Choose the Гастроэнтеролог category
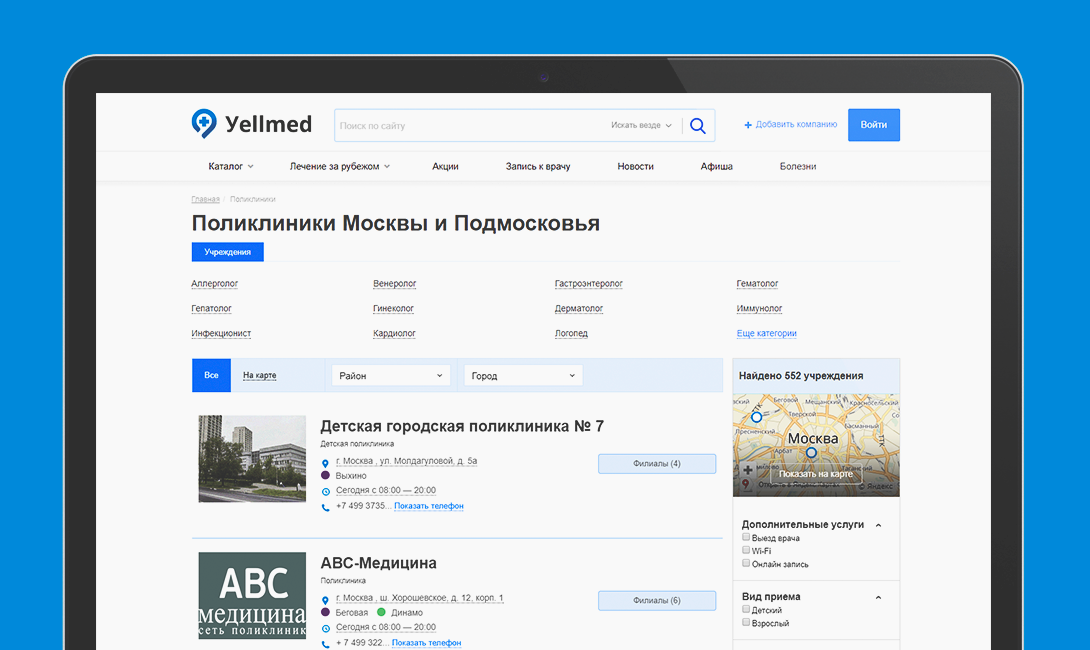Screen dimensions: 1090x650 (x=589, y=284)
